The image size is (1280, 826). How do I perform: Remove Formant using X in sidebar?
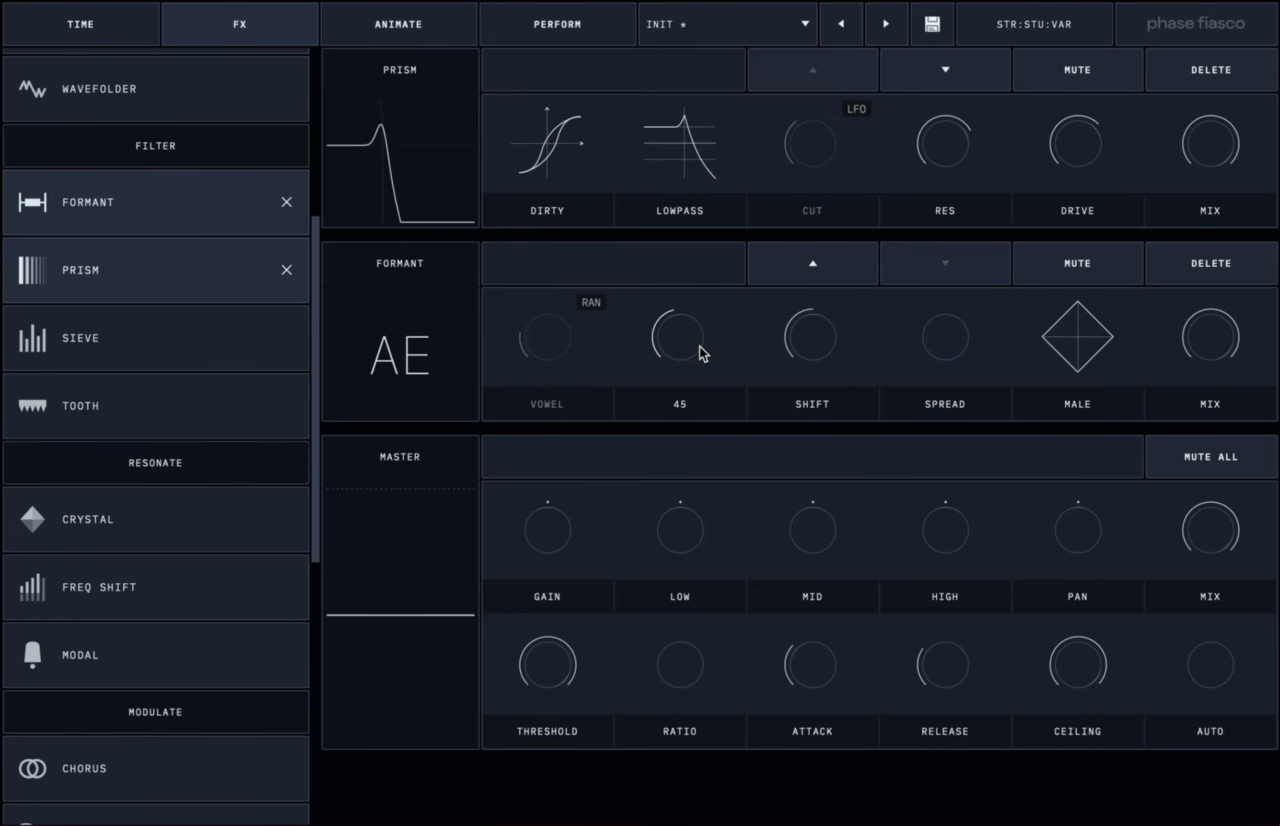pyautogui.click(x=287, y=202)
